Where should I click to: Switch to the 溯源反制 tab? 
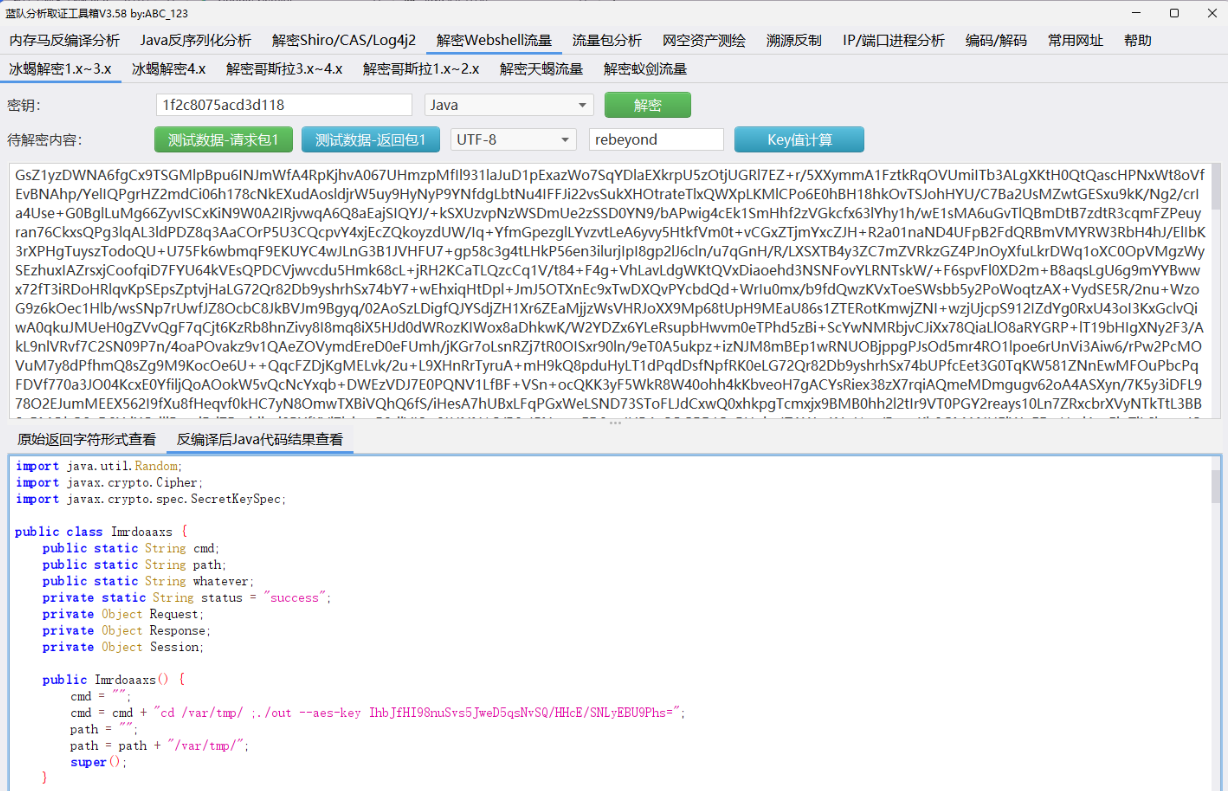pyautogui.click(x=794, y=41)
